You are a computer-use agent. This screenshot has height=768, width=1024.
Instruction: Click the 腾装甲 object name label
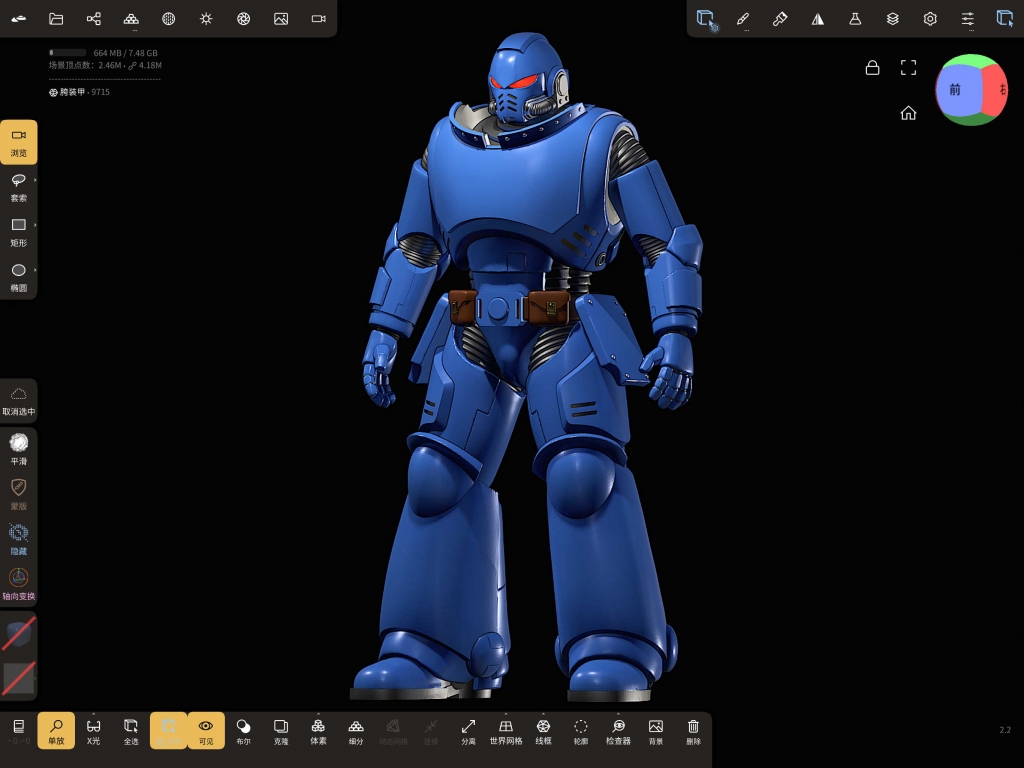pyautogui.click(x=72, y=92)
